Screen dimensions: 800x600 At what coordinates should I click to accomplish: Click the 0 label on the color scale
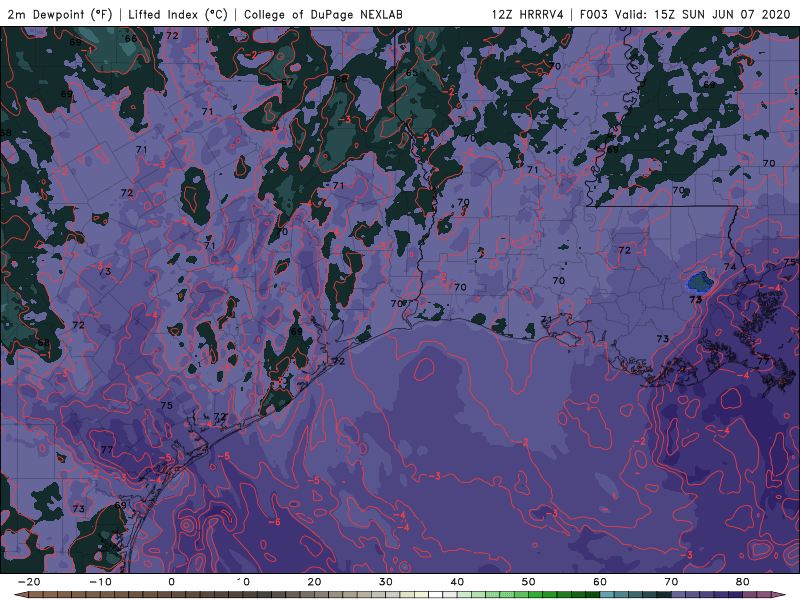pos(171,582)
